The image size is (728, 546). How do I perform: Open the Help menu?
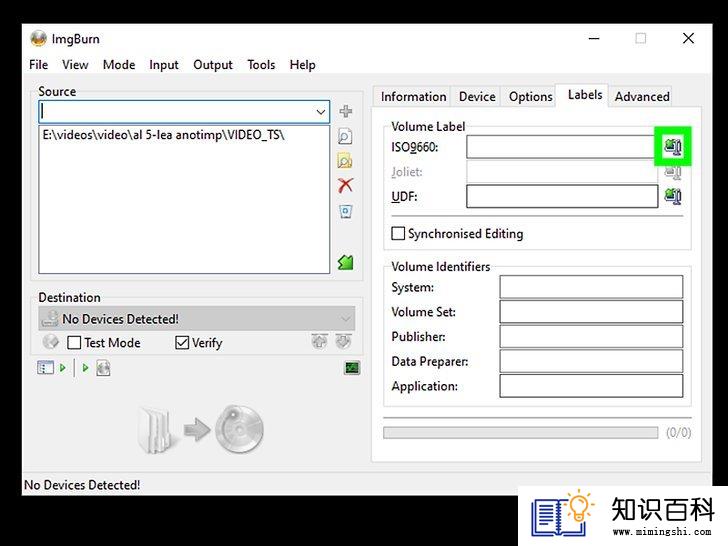click(x=303, y=65)
